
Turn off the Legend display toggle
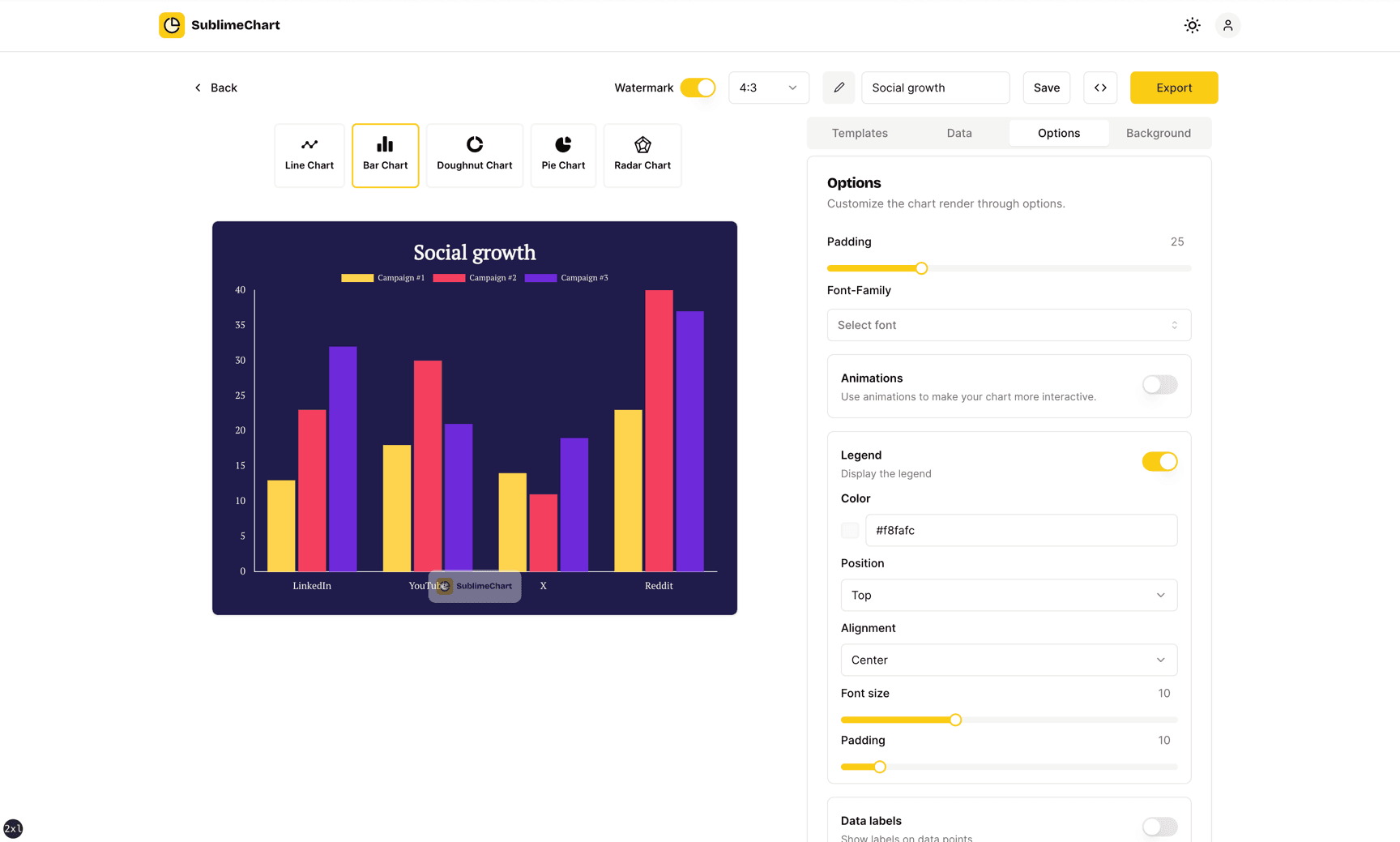point(1159,461)
